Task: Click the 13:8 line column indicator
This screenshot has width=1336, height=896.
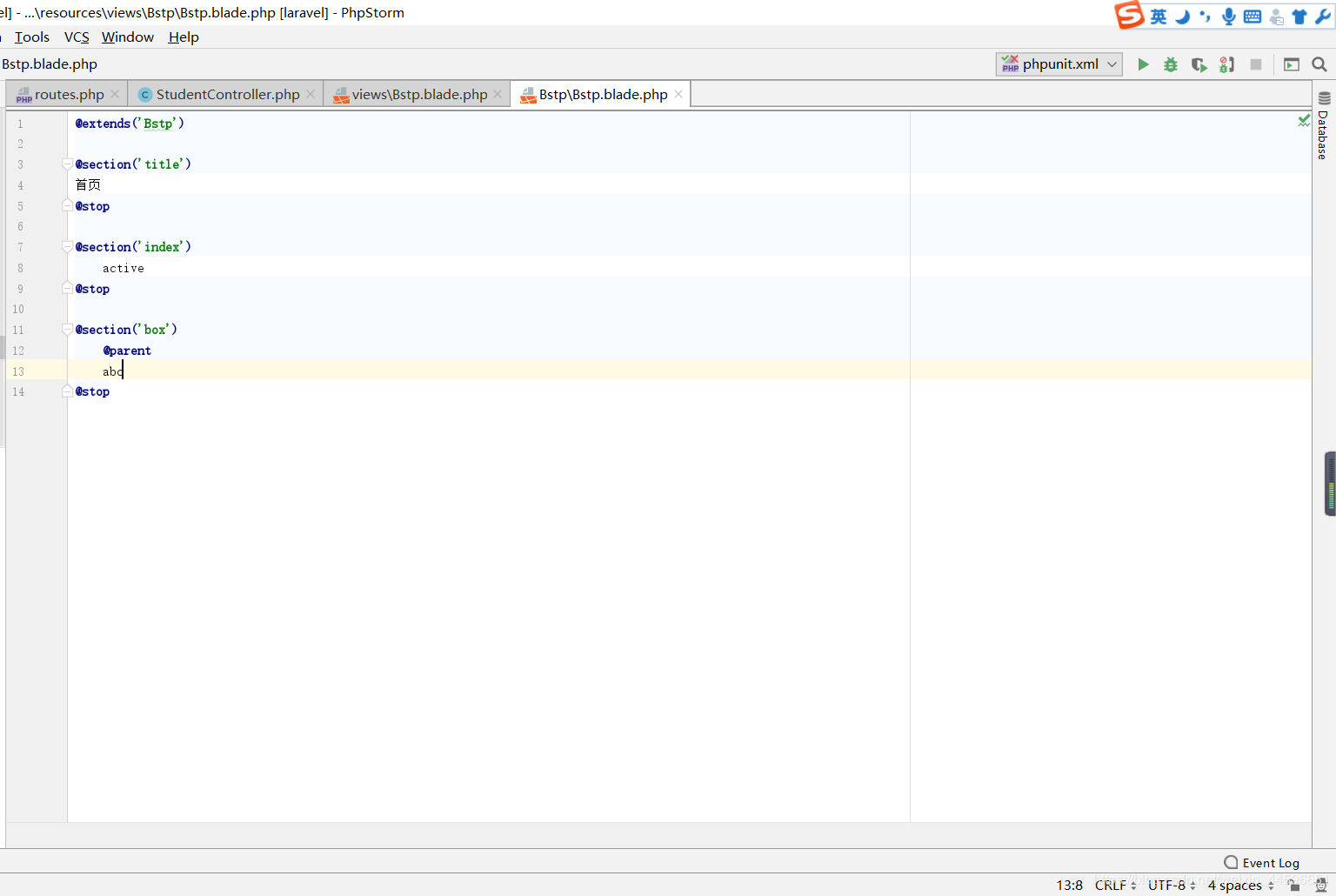Action: 1069,886
